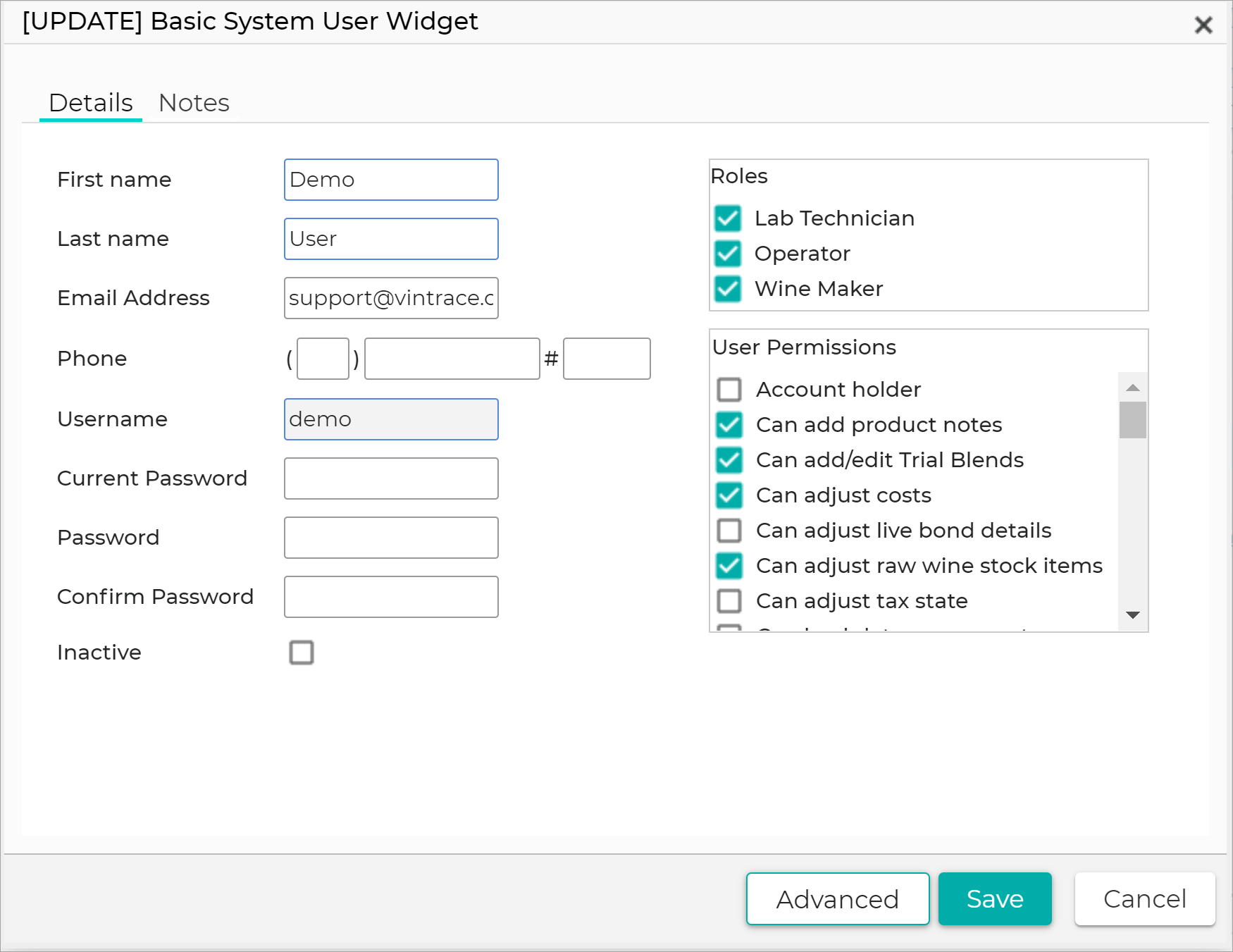Uncheck the Can adjust costs permission
The width and height of the screenshot is (1233, 952).
pyautogui.click(x=729, y=495)
